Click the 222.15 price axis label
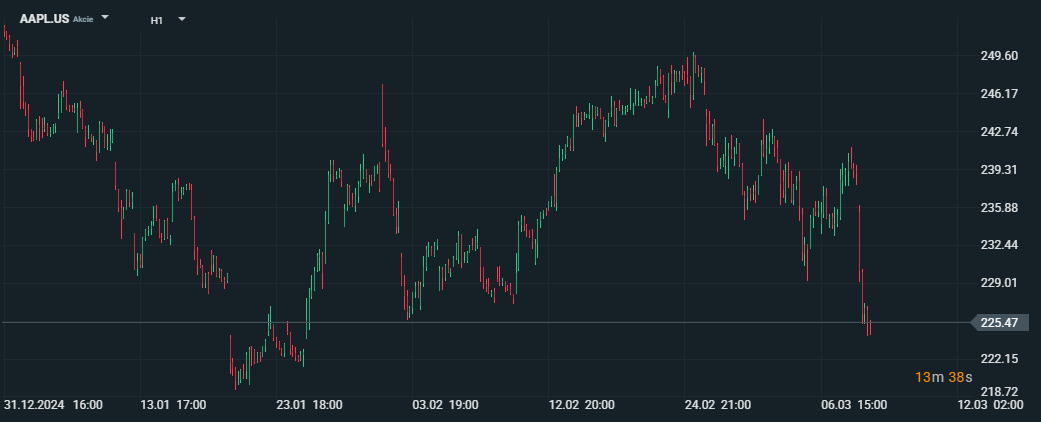The height and width of the screenshot is (422, 1041). [999, 359]
